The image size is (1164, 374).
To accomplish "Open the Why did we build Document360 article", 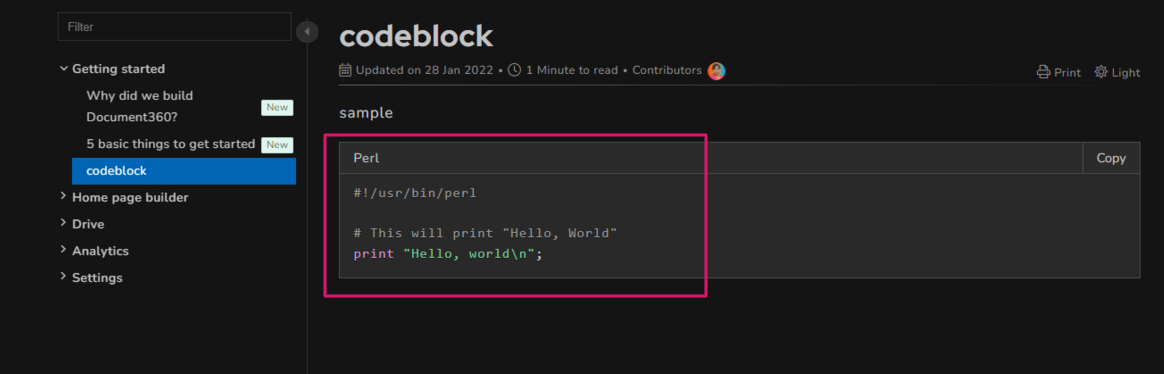I will pyautogui.click(x=140, y=106).
